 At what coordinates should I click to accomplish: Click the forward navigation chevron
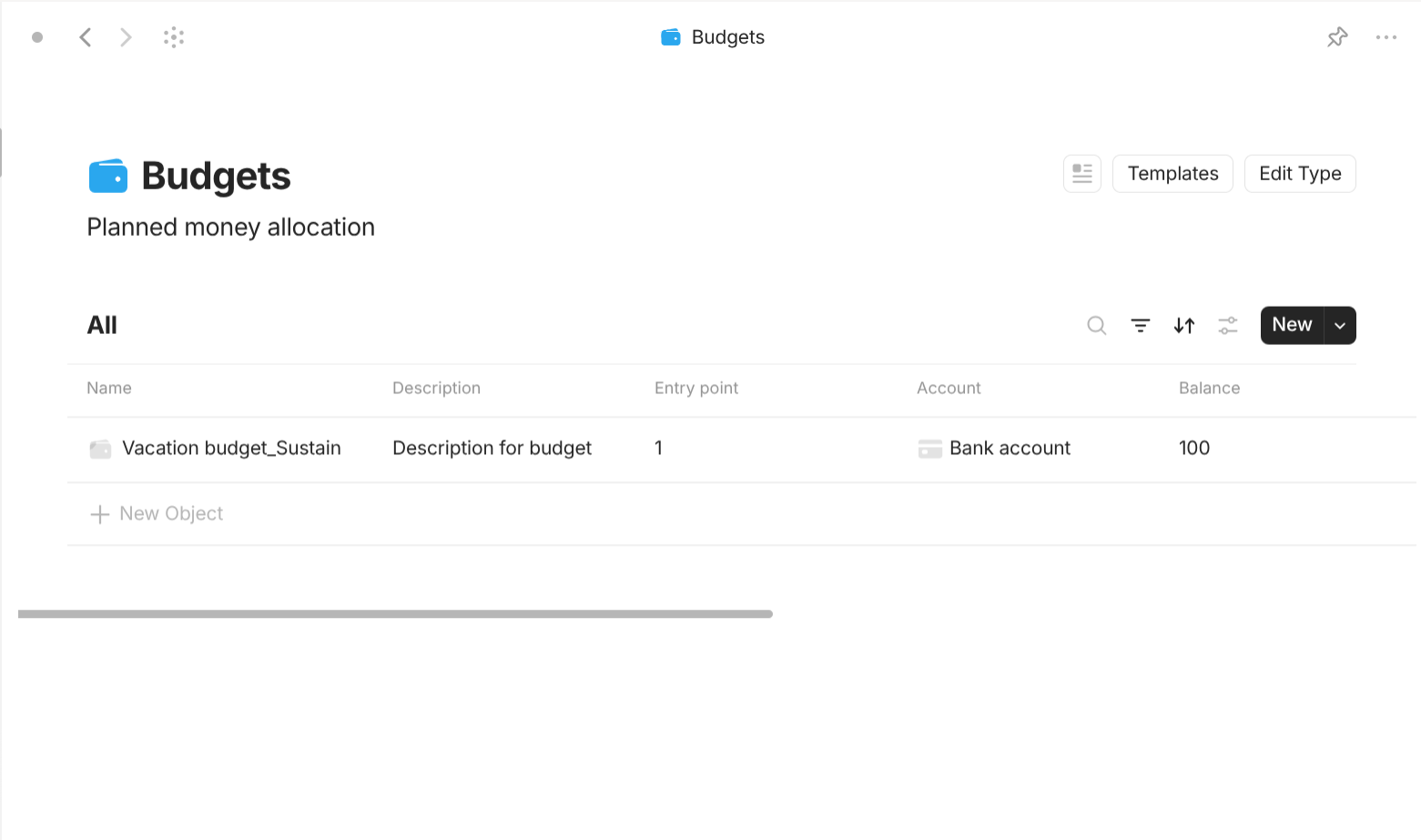pos(125,36)
